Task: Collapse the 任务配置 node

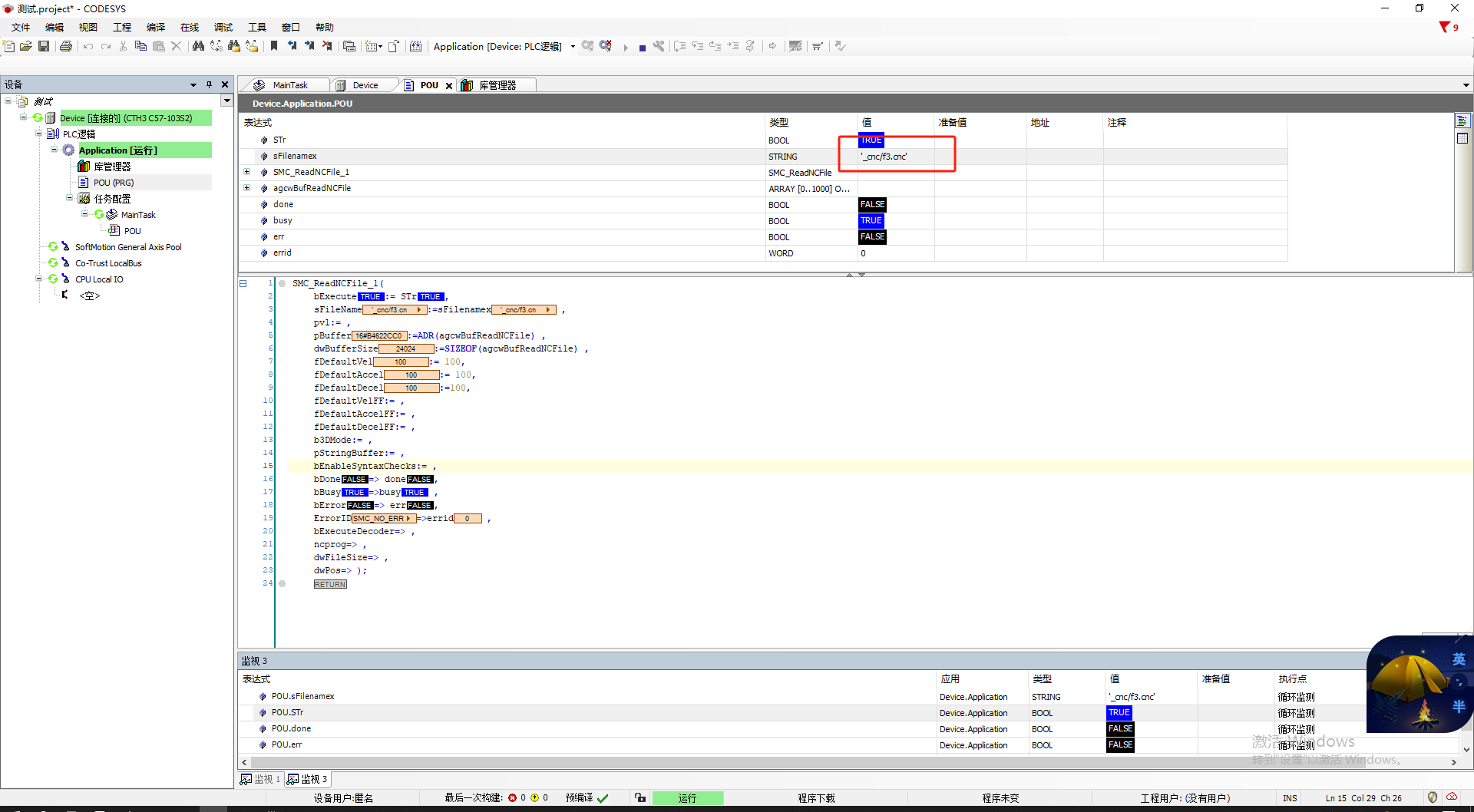Action: click(x=69, y=198)
